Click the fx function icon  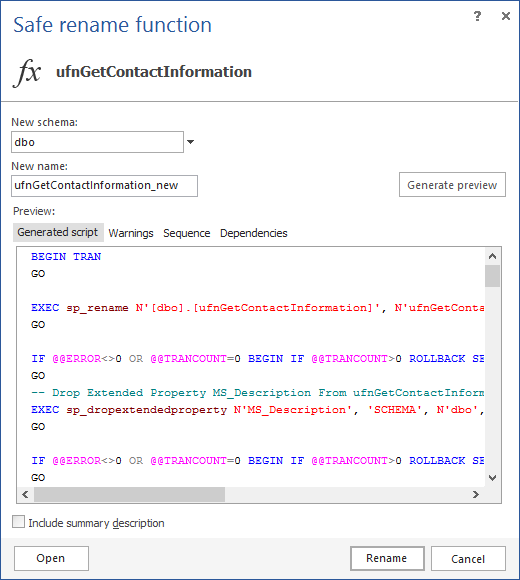point(27,72)
